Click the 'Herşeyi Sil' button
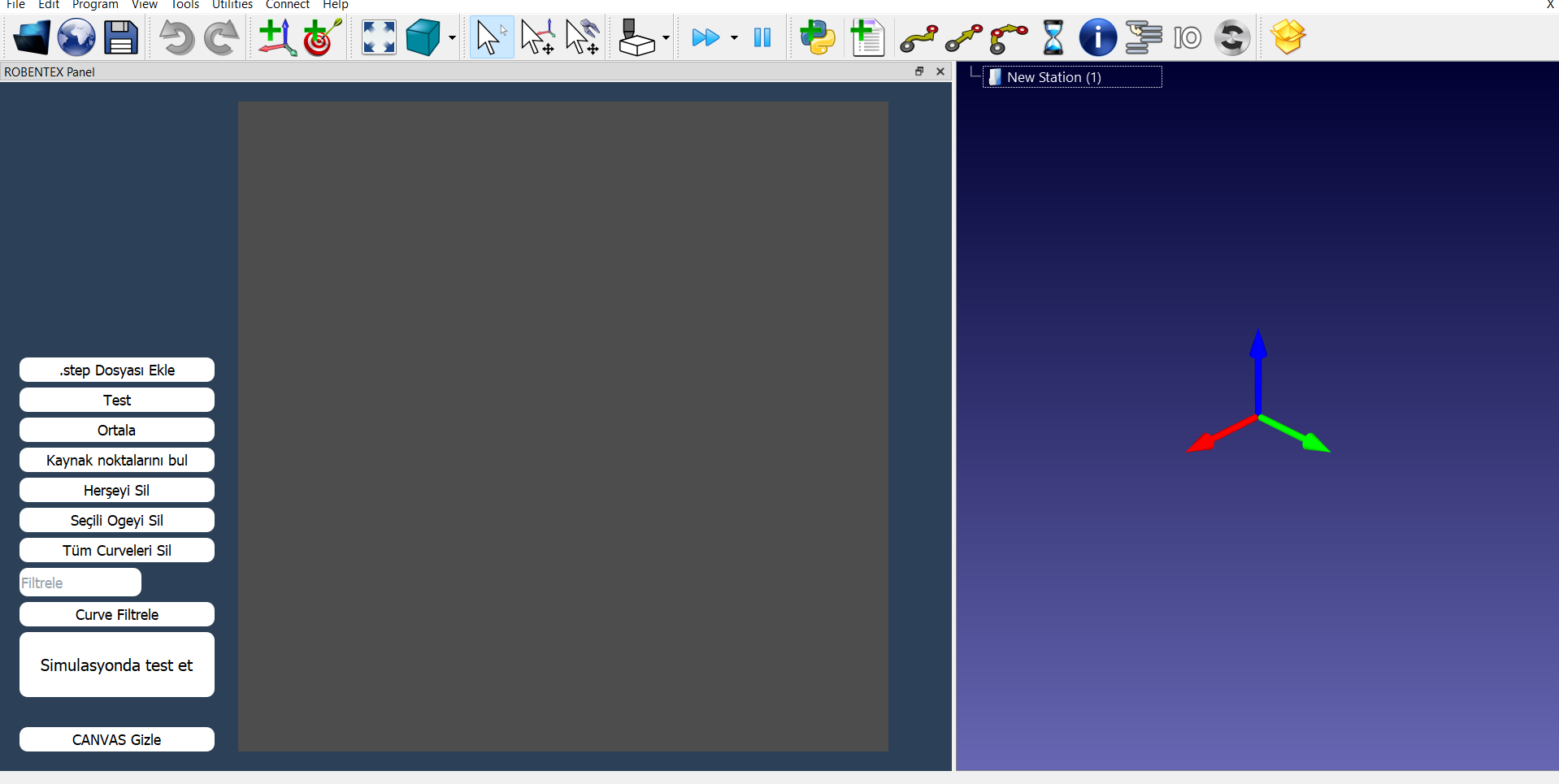Screen dimensions: 1559x784 coord(117,490)
